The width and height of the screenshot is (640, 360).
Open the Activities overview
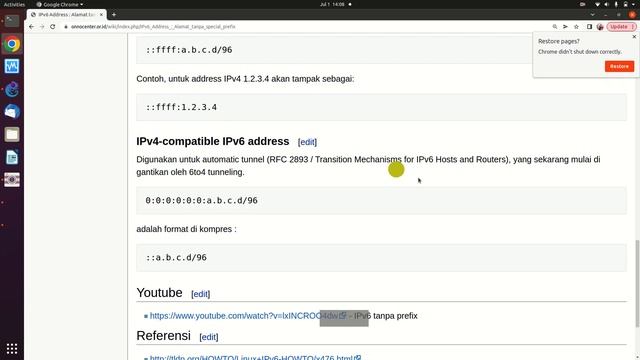pos(14,4)
